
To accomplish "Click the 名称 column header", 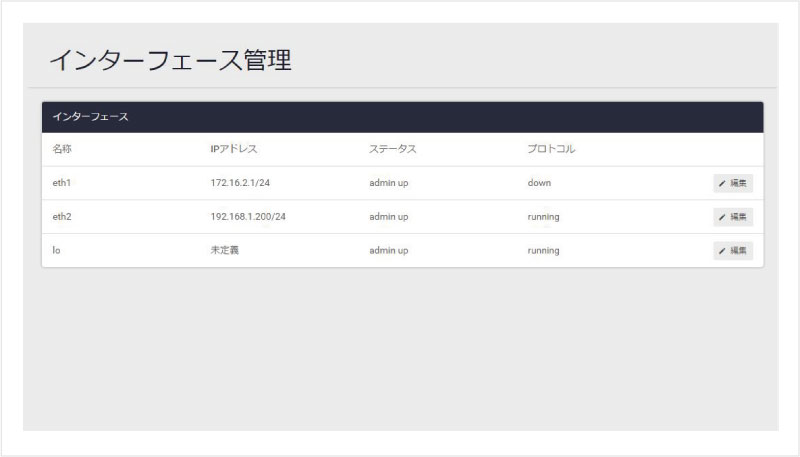I will (62, 149).
